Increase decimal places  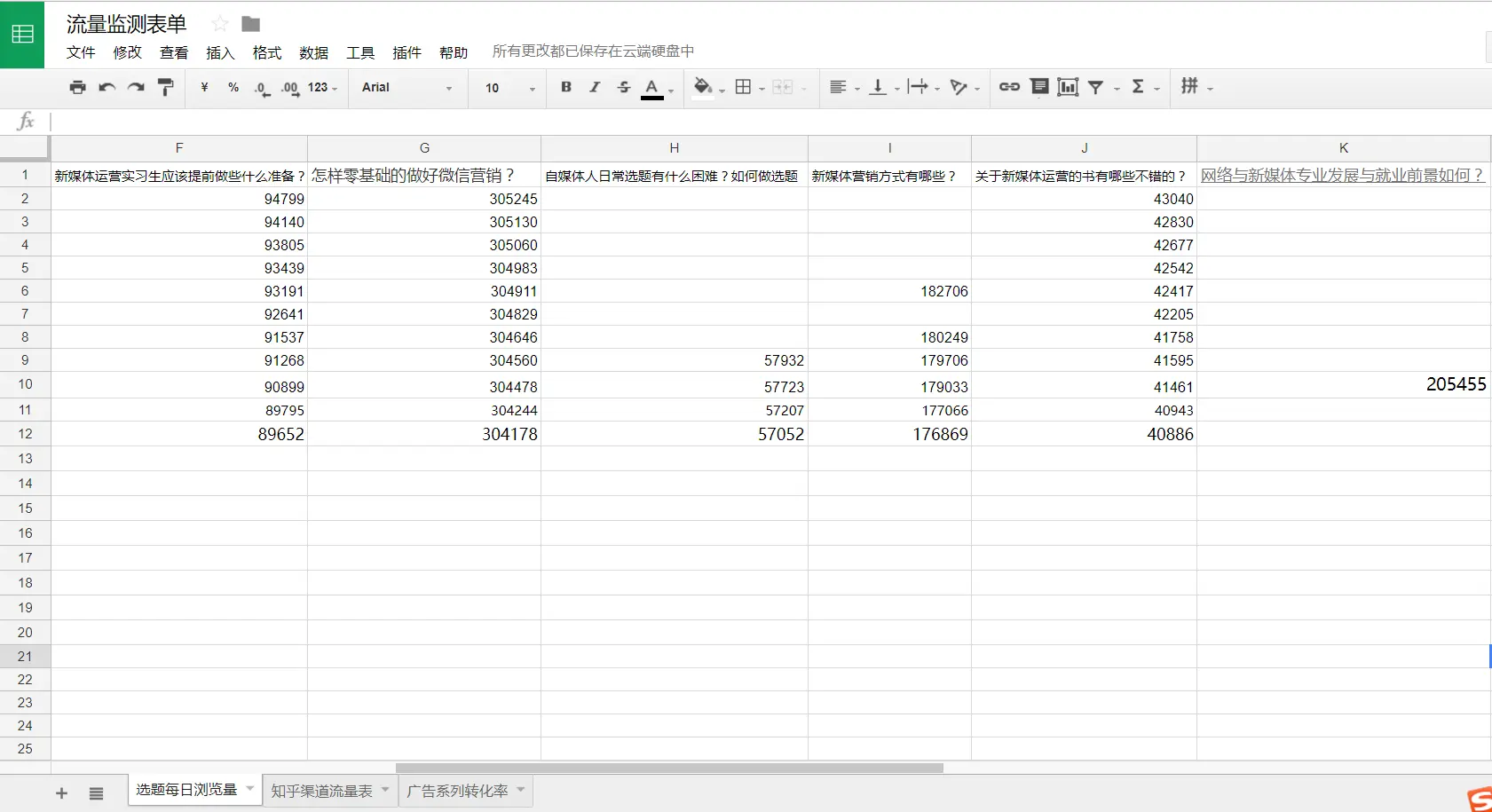[290, 88]
